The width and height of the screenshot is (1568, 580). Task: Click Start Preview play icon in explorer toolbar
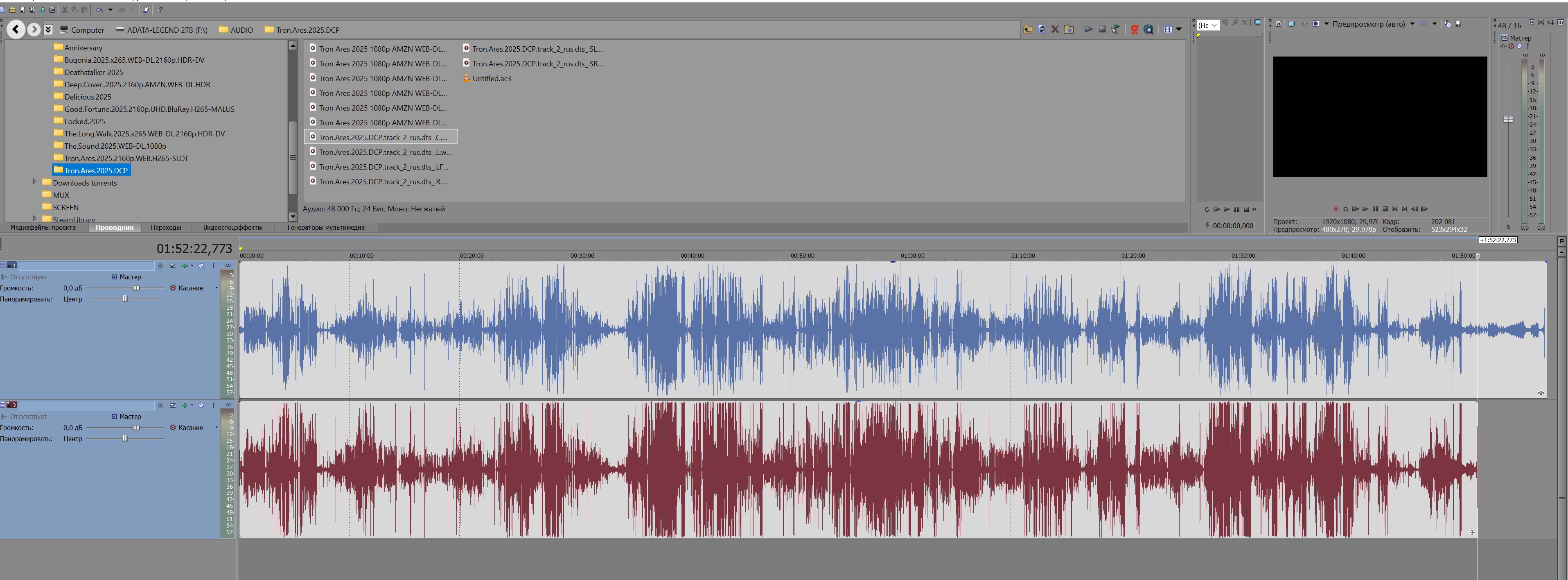pyautogui.click(x=1088, y=29)
